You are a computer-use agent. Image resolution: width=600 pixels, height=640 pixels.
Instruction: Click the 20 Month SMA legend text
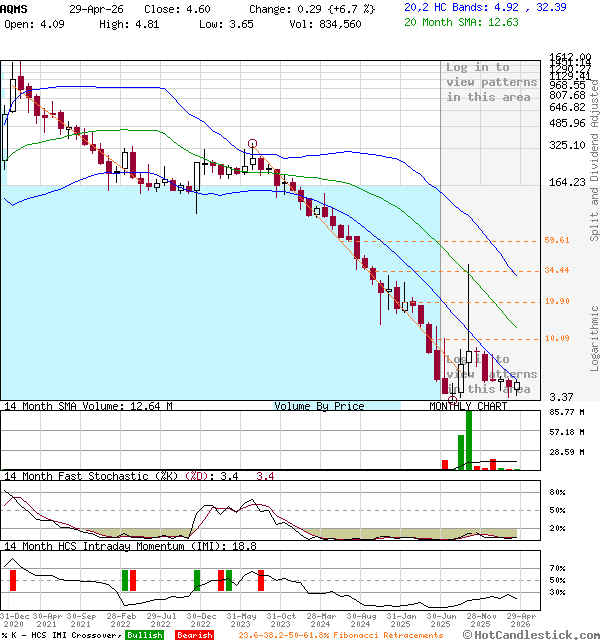pyautogui.click(x=446, y=23)
